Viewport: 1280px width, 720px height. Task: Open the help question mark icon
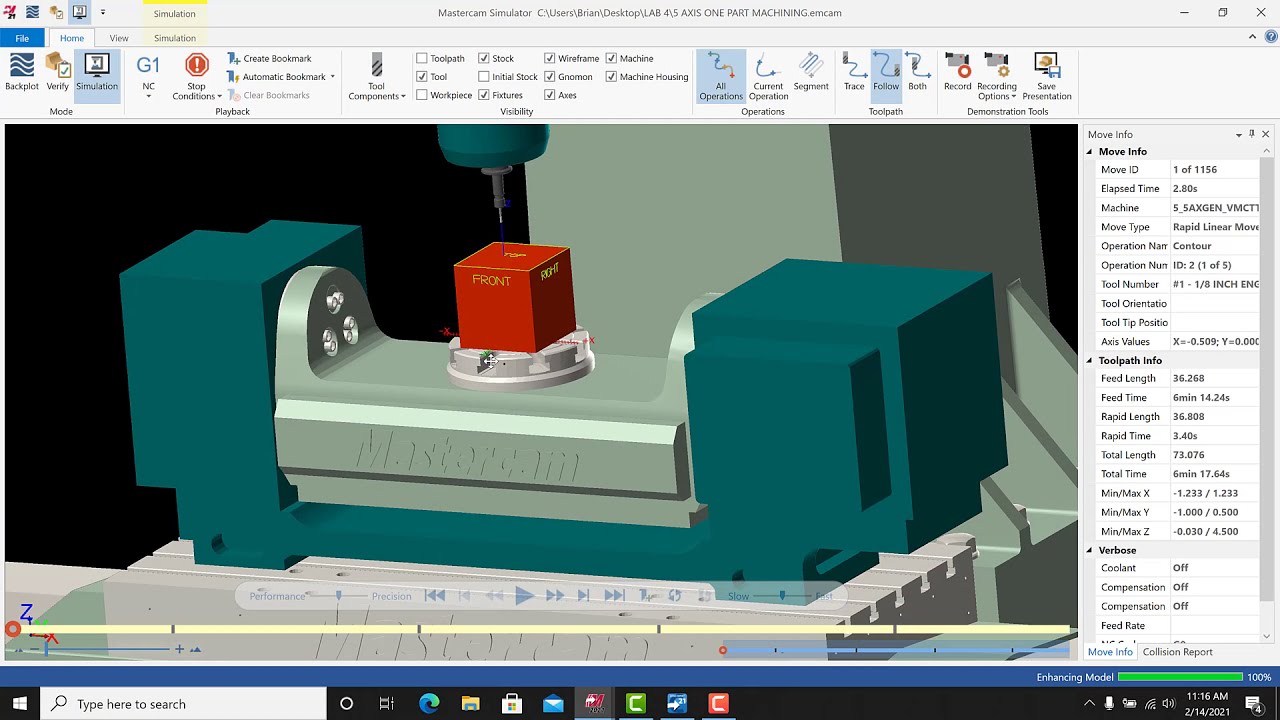pos(1271,37)
